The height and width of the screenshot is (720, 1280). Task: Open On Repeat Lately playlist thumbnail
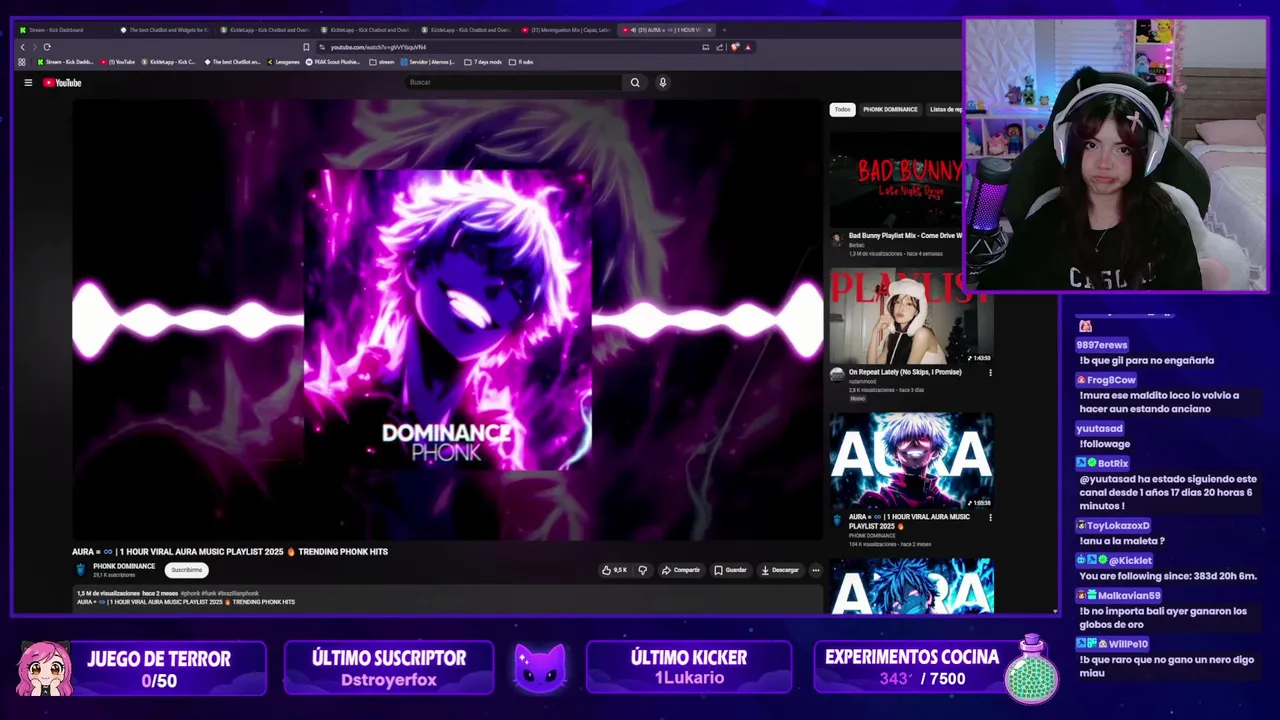tap(911, 317)
